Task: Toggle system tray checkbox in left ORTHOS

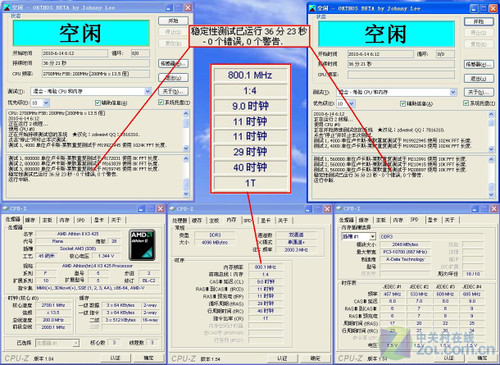Action: 161,102
